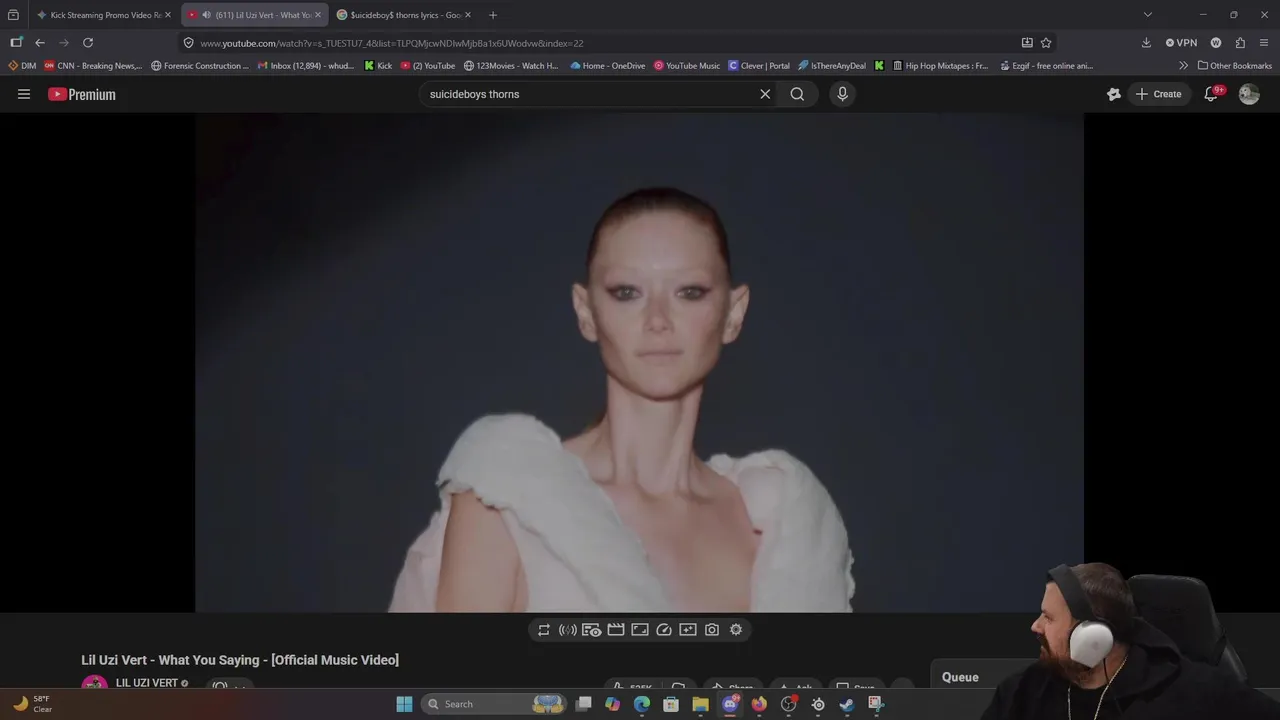Open the Hip Hop Mixtapes bookmark
The height and width of the screenshot is (720, 1280).
point(940,66)
